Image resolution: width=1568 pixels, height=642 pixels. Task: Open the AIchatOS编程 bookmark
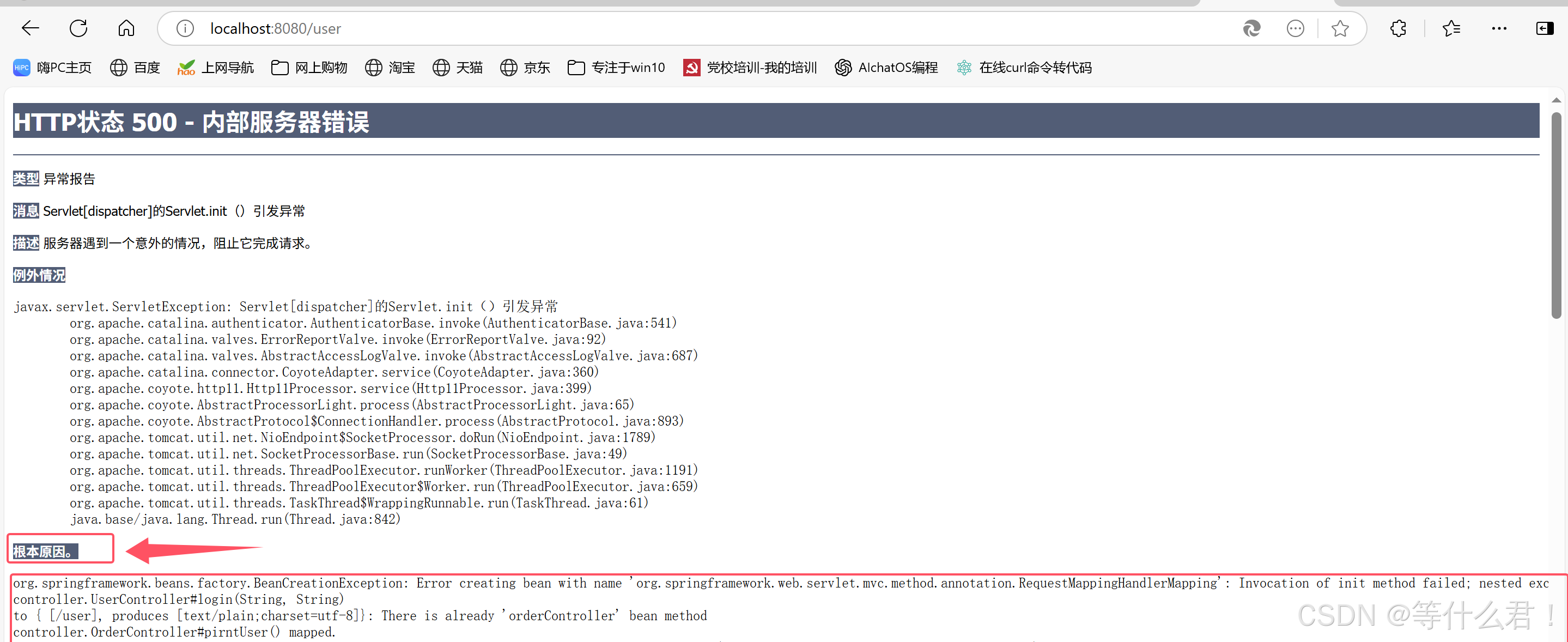(x=886, y=68)
